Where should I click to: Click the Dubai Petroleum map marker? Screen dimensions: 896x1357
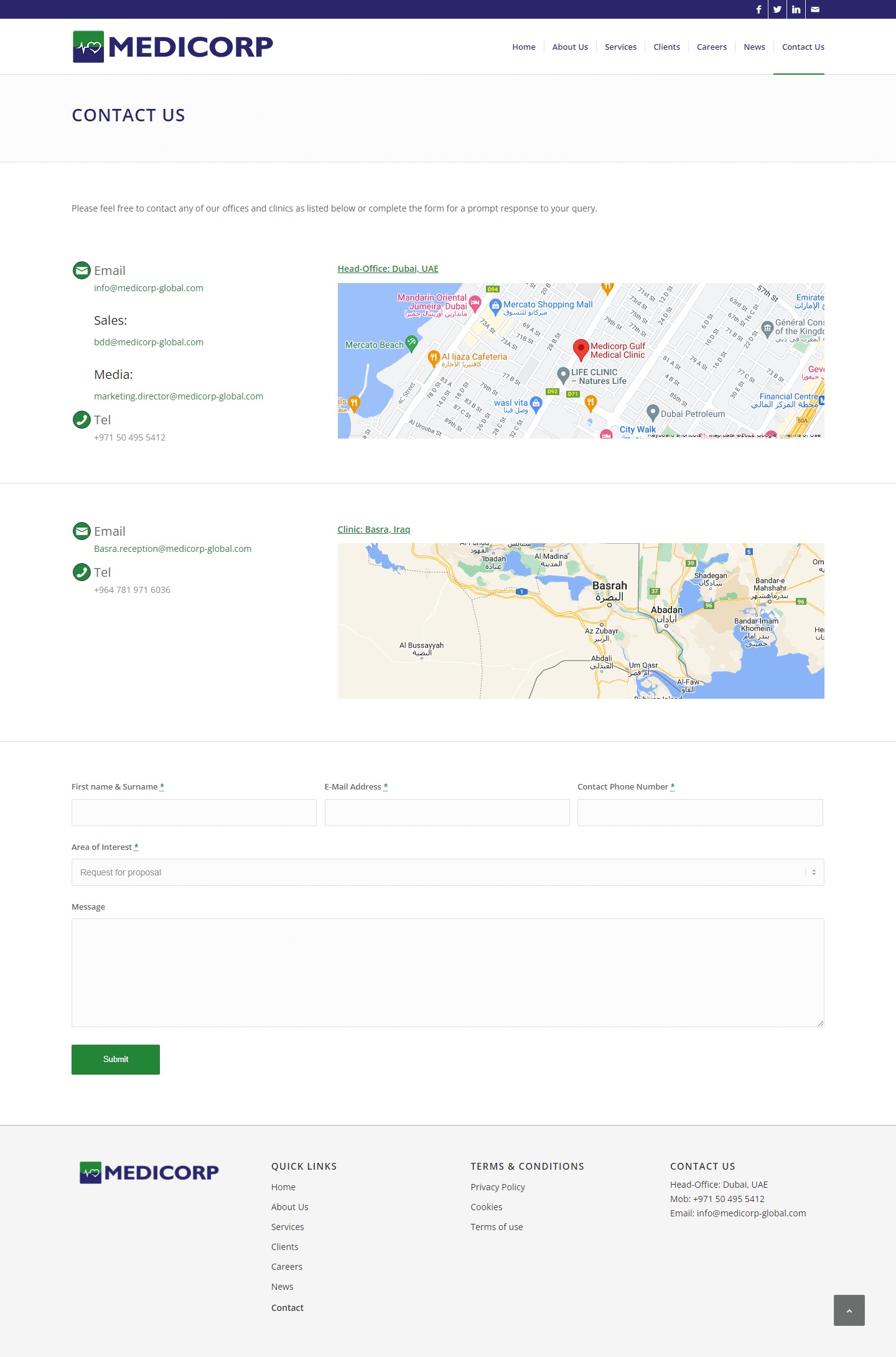click(653, 412)
